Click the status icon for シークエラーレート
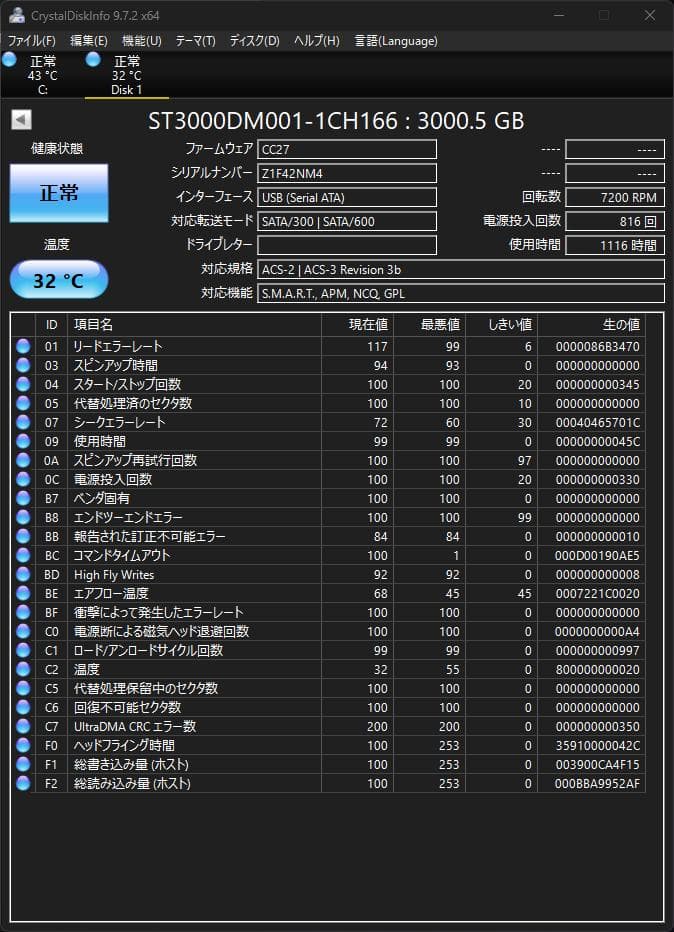 [x=23, y=422]
